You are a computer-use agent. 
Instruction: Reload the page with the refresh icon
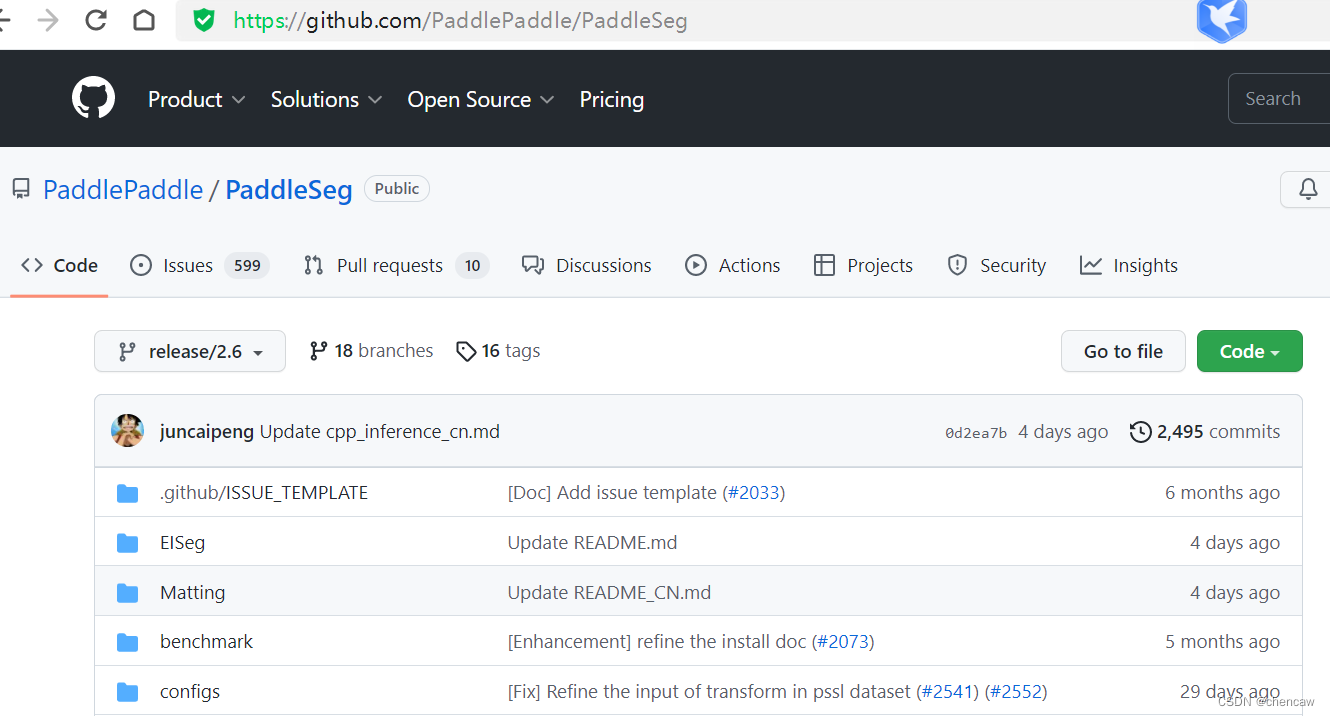click(x=96, y=20)
